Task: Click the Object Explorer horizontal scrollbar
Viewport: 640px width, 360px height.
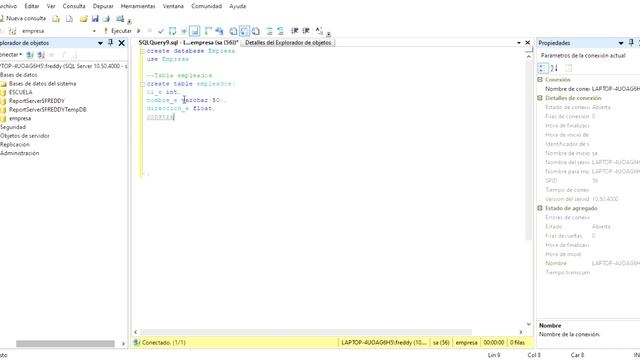Action: (65, 344)
